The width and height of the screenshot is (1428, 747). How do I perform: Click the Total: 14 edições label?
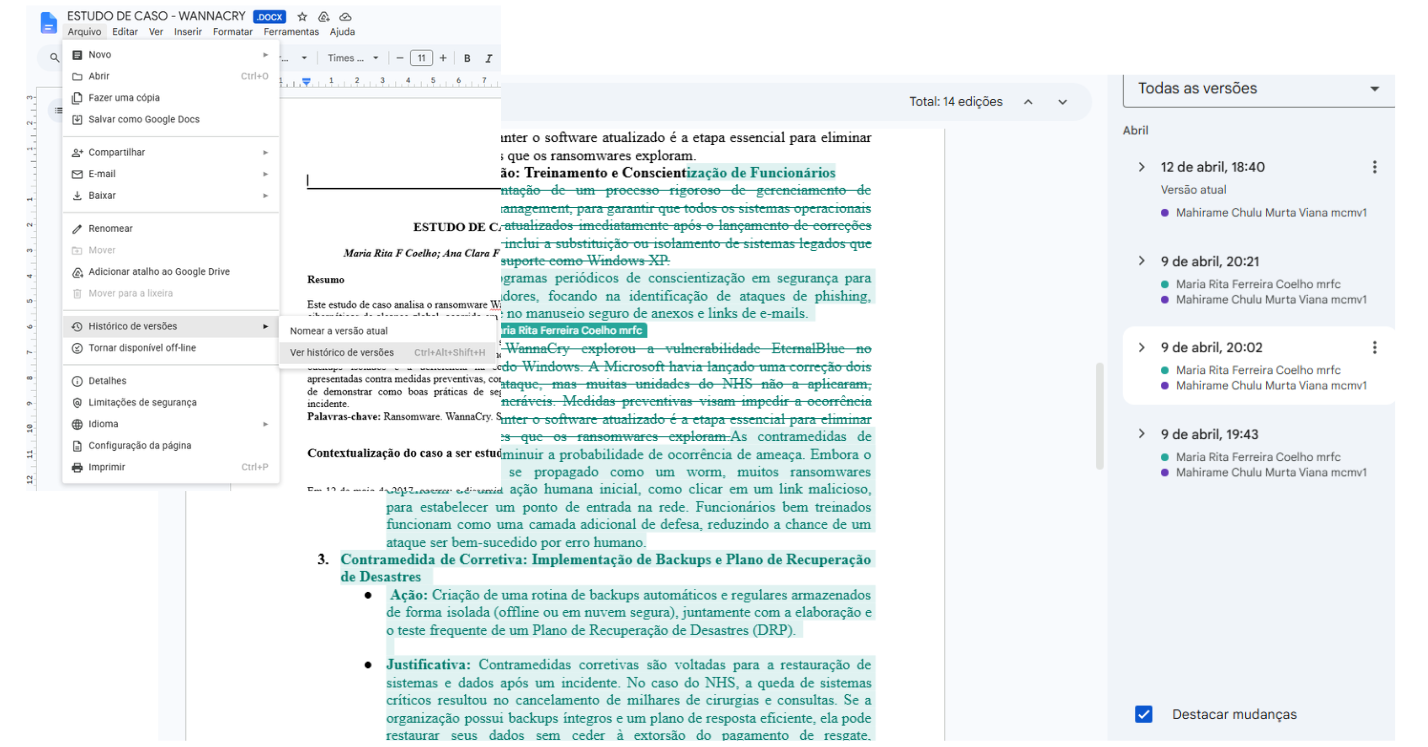click(x=955, y=102)
